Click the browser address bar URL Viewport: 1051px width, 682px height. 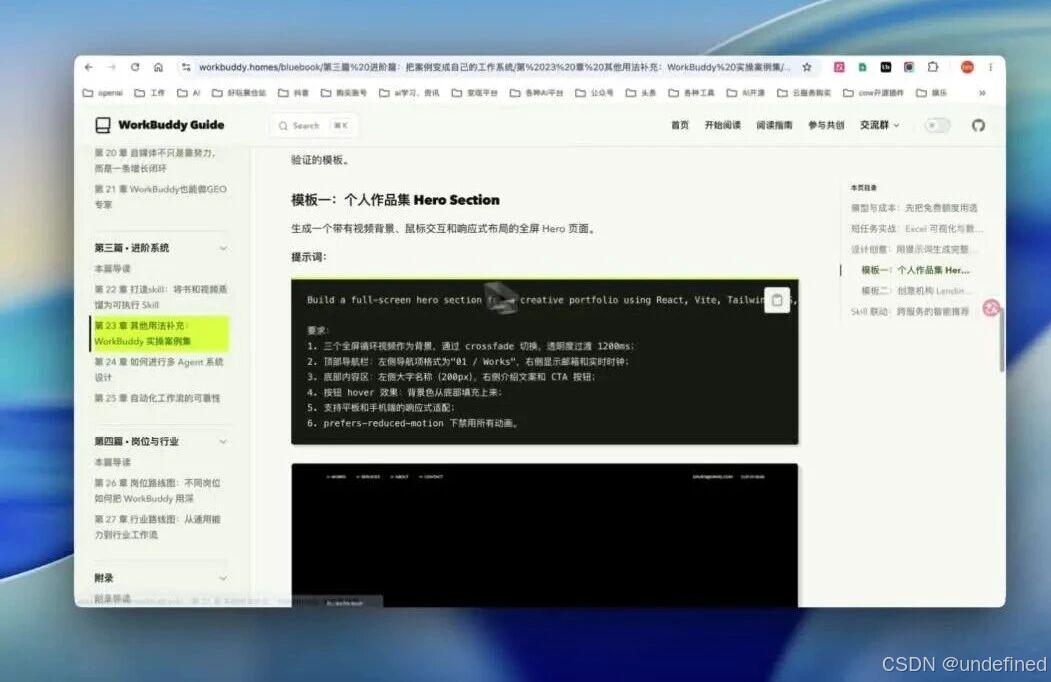tap(494, 67)
